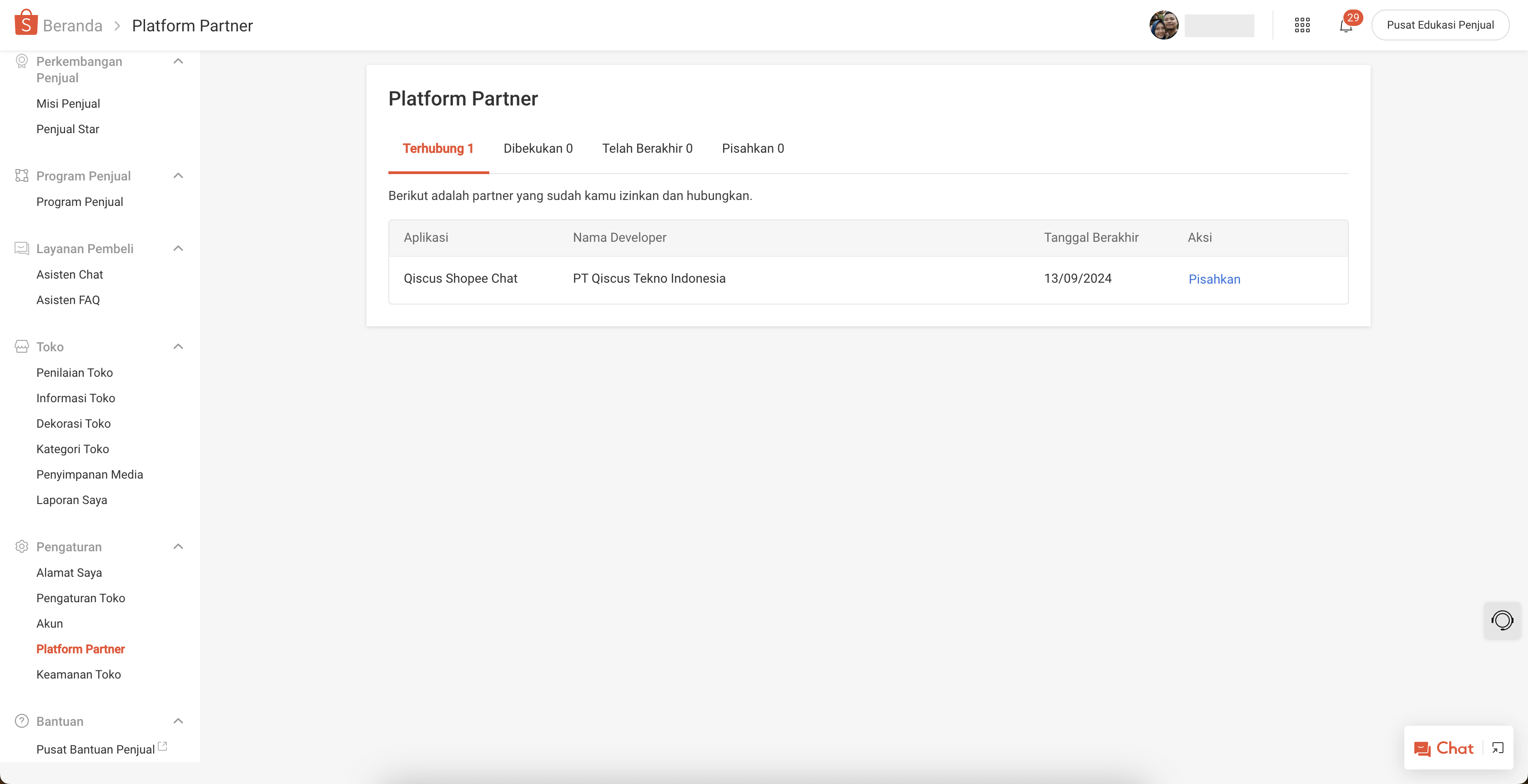Click the Program Penjual sidebar icon
The height and width of the screenshot is (784, 1528).
(x=22, y=175)
